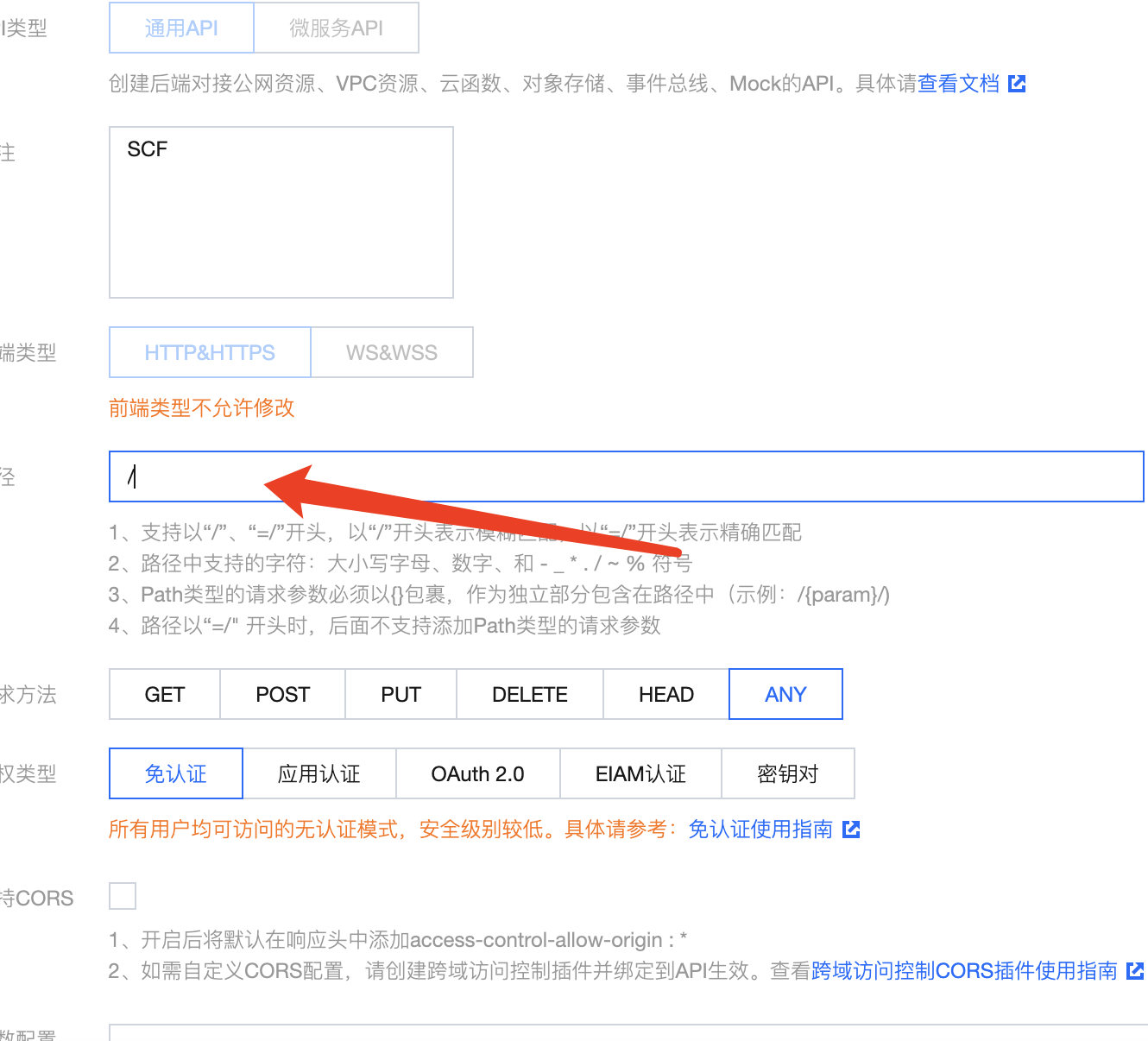Choose 应用认证 authentication type

[319, 774]
